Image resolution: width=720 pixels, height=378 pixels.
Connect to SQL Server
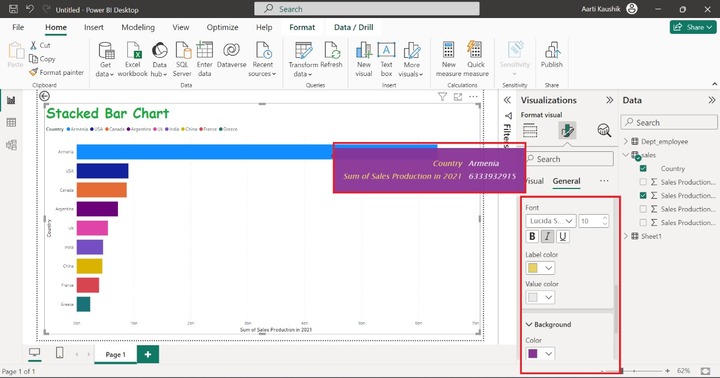pos(182,59)
